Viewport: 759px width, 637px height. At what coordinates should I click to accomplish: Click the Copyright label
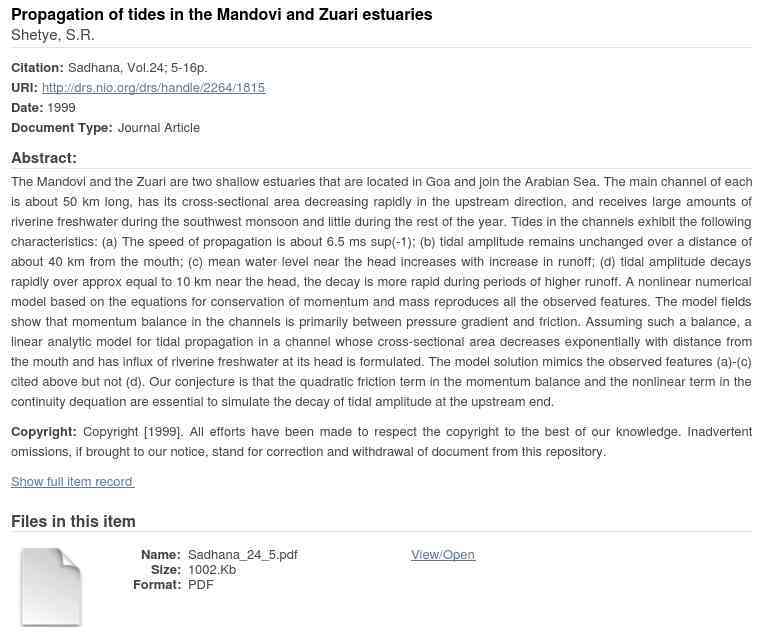pyautogui.click(x=44, y=432)
